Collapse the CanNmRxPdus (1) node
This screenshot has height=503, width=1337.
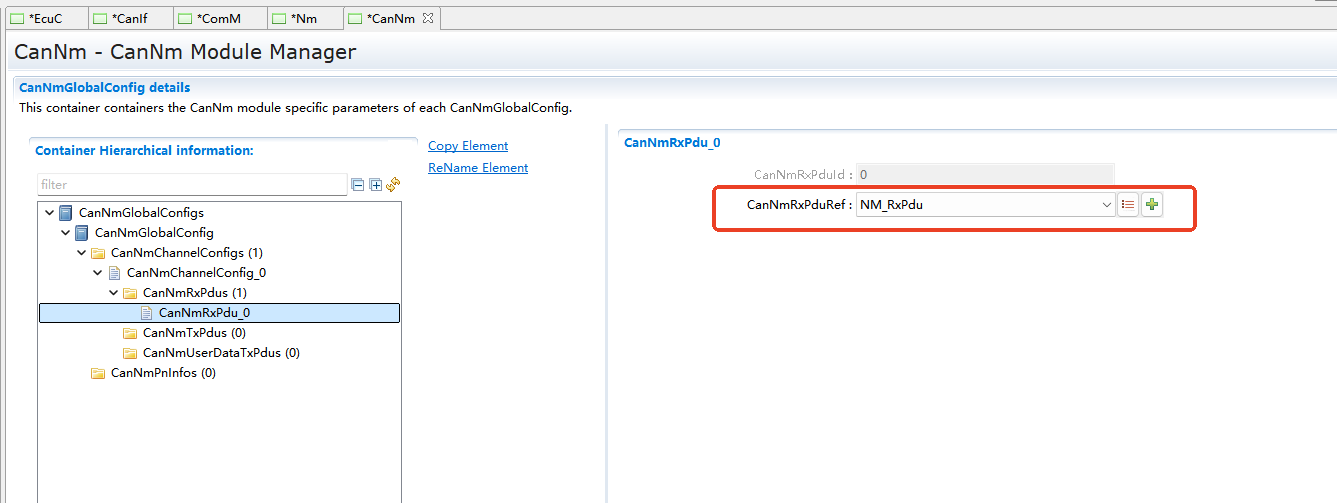(x=114, y=293)
